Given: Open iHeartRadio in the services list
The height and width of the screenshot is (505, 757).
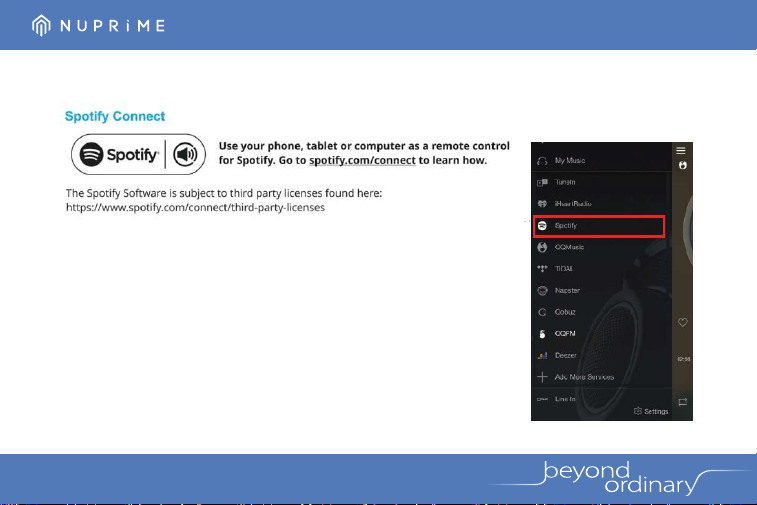Looking at the screenshot, I should 602,204.
